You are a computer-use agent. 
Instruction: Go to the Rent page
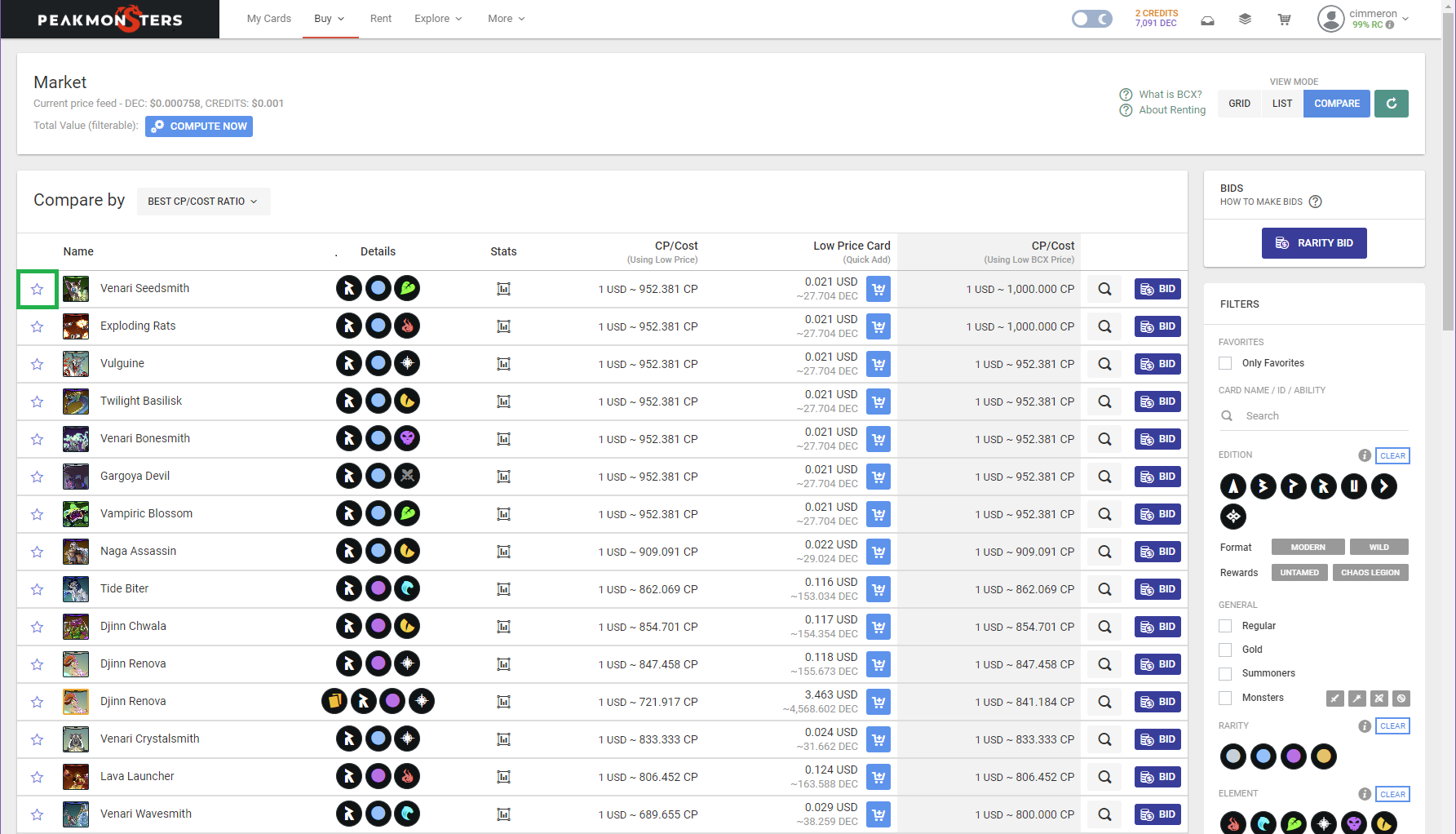[381, 19]
